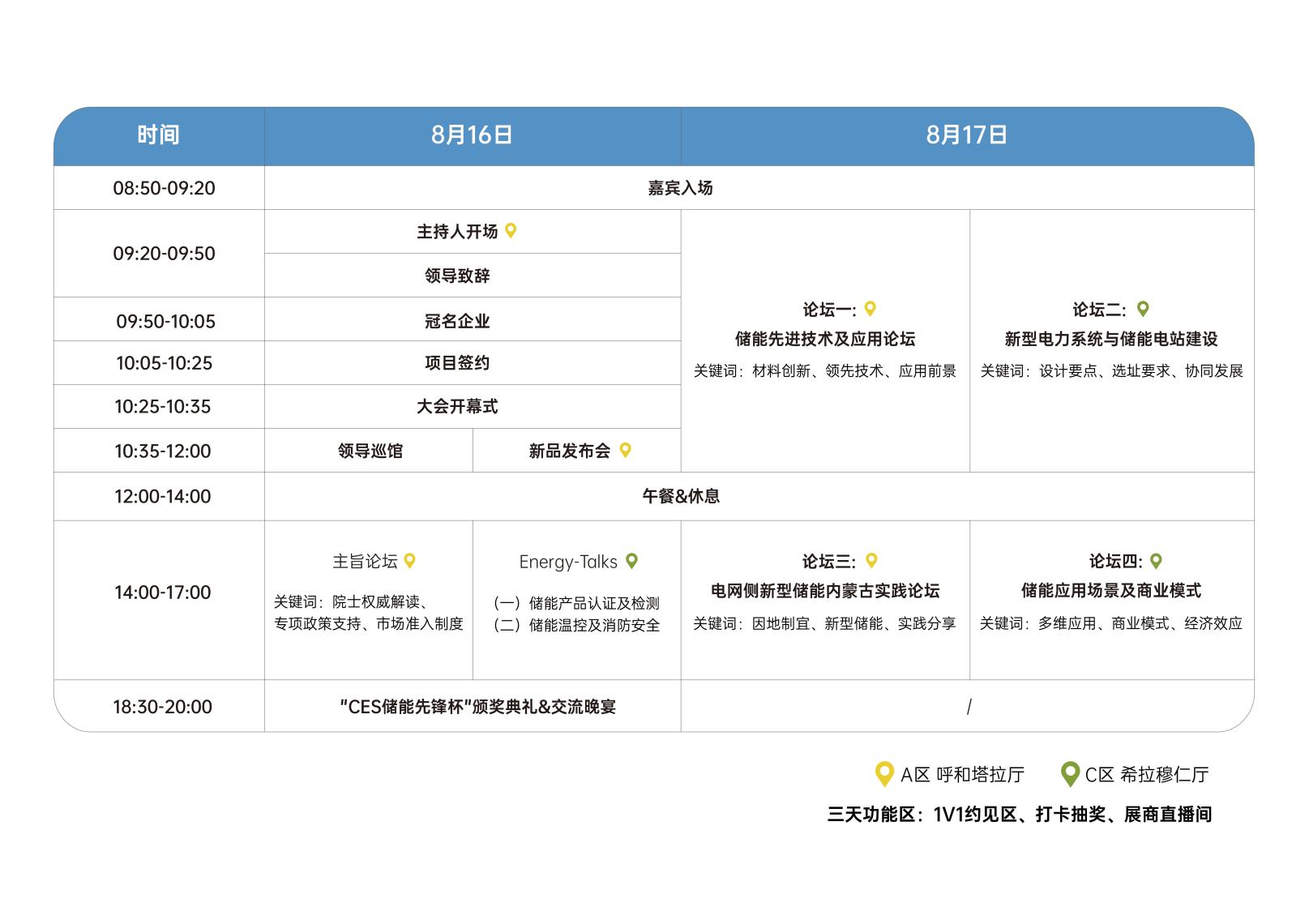Screen dimensions: 1309x924
Task: Select the 8月17日 column header
Action: (x=966, y=135)
